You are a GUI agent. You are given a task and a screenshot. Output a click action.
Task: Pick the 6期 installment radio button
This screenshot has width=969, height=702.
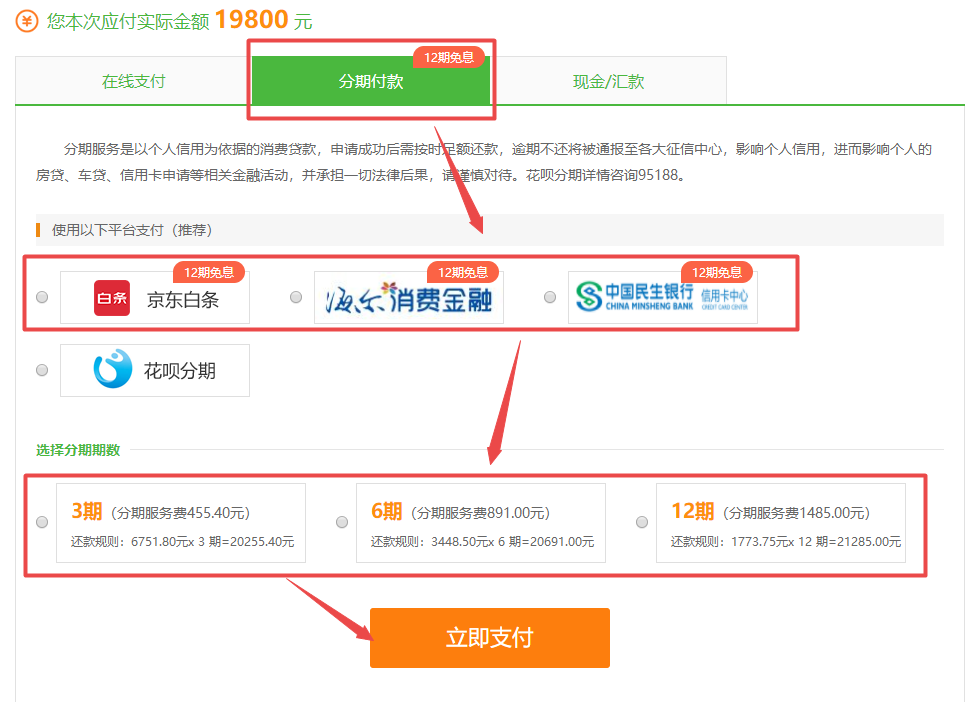342,522
